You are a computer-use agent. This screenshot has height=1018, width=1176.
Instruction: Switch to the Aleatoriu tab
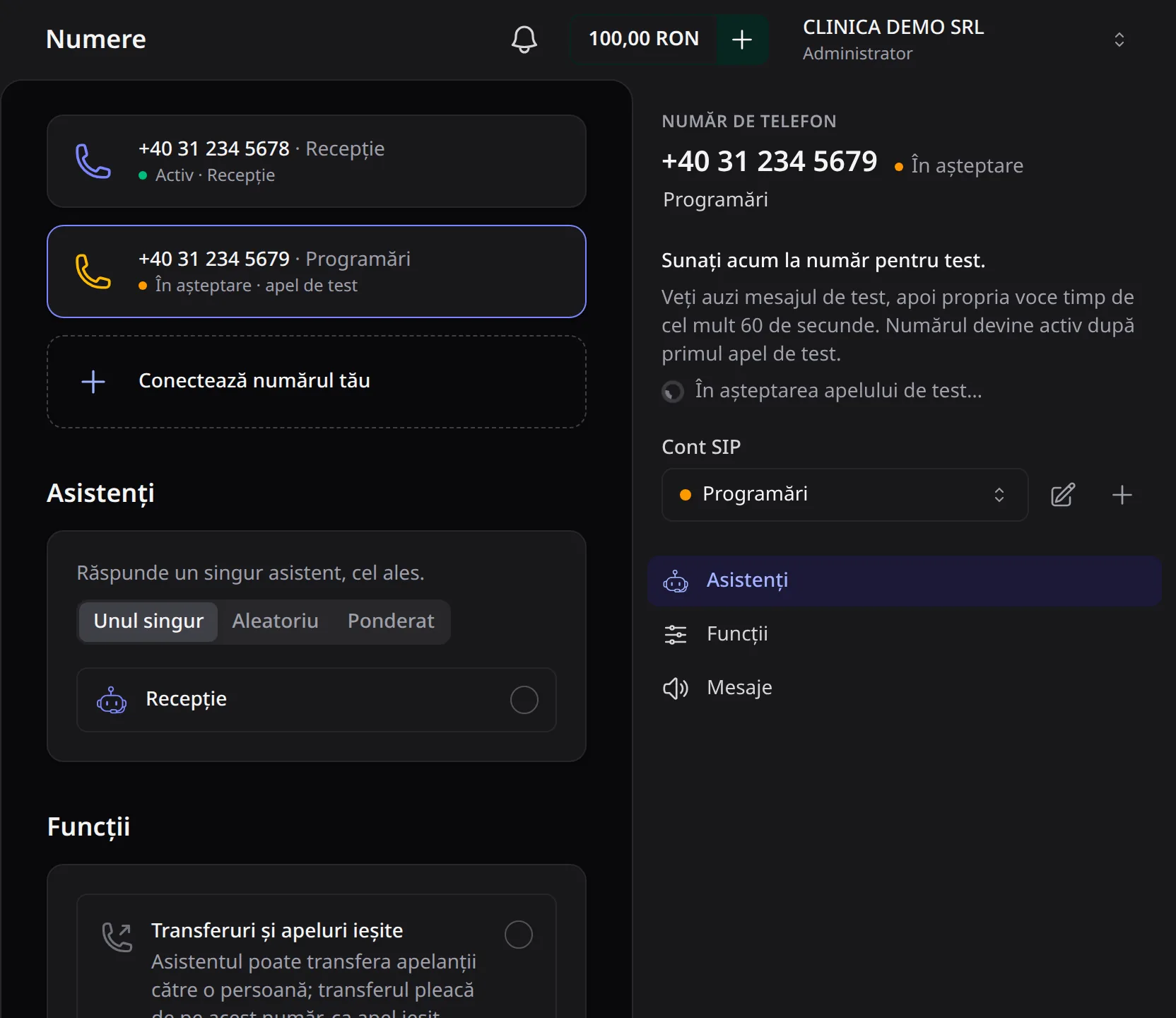(275, 621)
